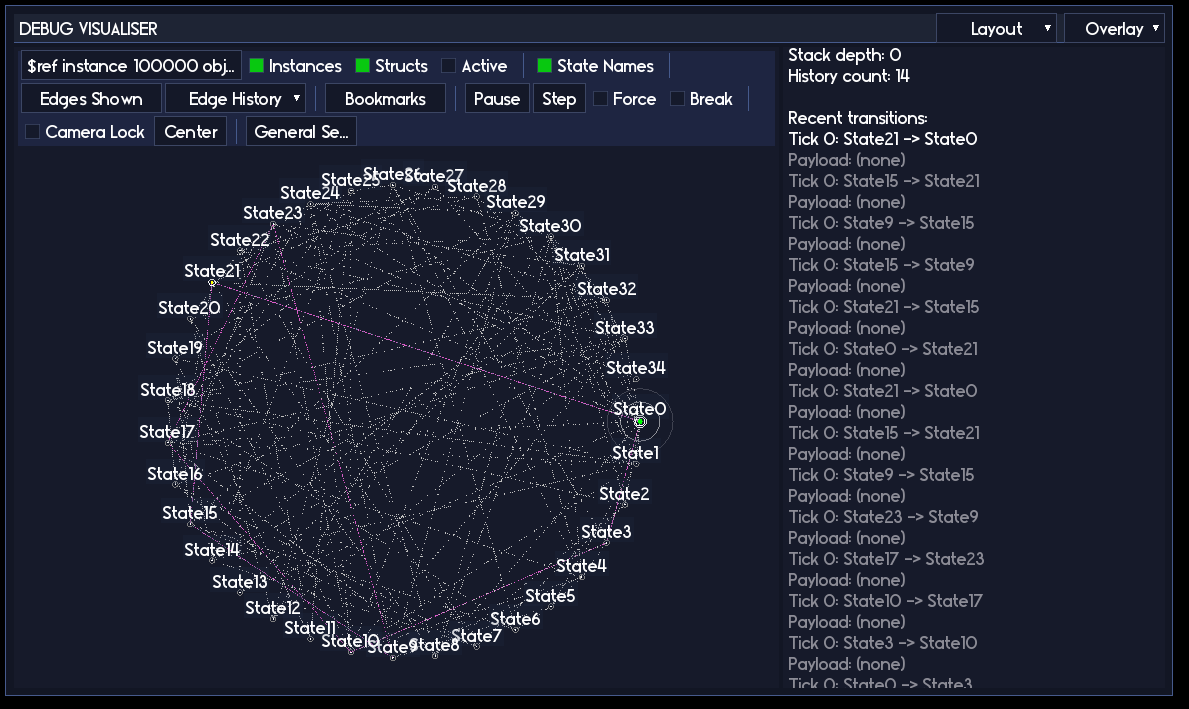
Task: Open the Bookmarks panel
Action: click(385, 98)
